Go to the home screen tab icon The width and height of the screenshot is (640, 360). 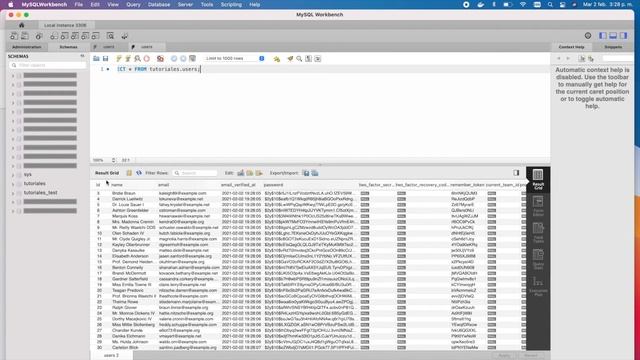[x=22, y=25]
